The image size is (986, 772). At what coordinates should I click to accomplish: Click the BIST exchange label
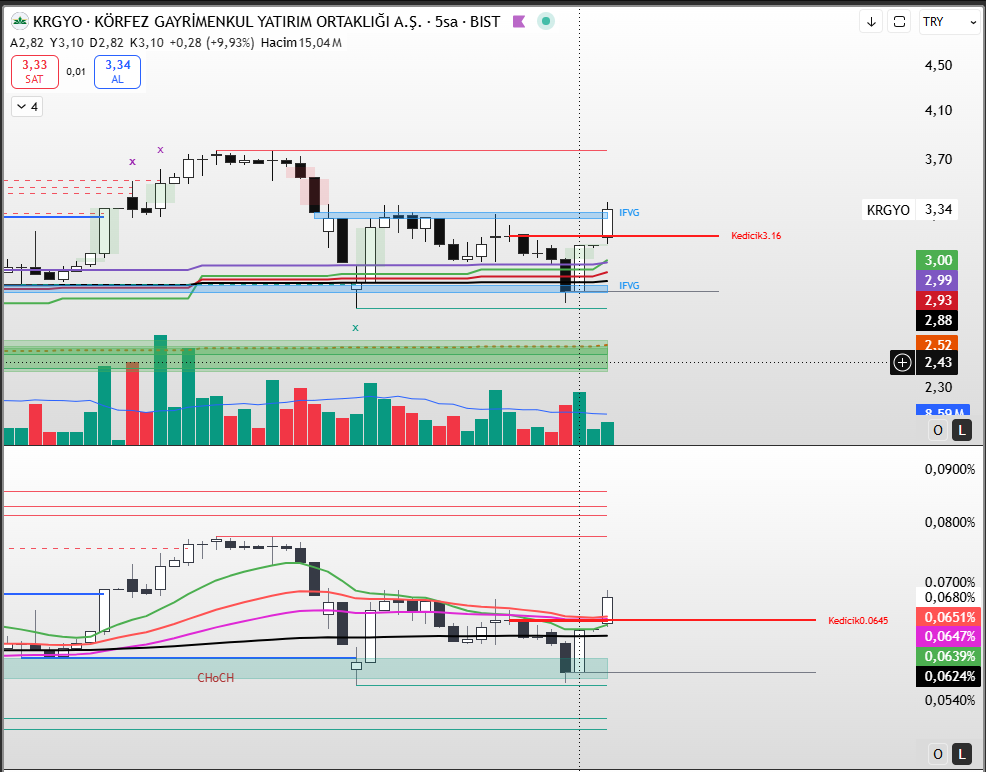485,22
